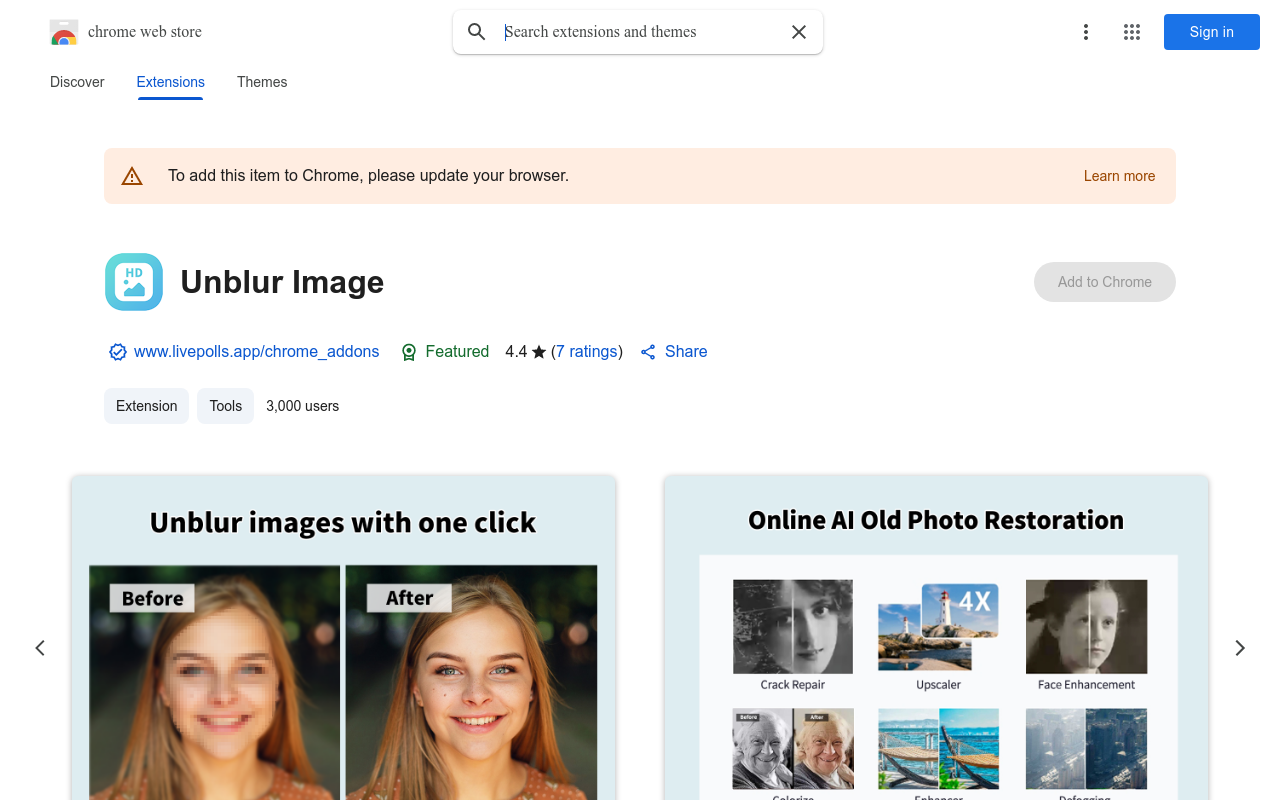This screenshot has height=800, width=1280.
Task: Switch to the Discover tab
Action: coord(77,82)
